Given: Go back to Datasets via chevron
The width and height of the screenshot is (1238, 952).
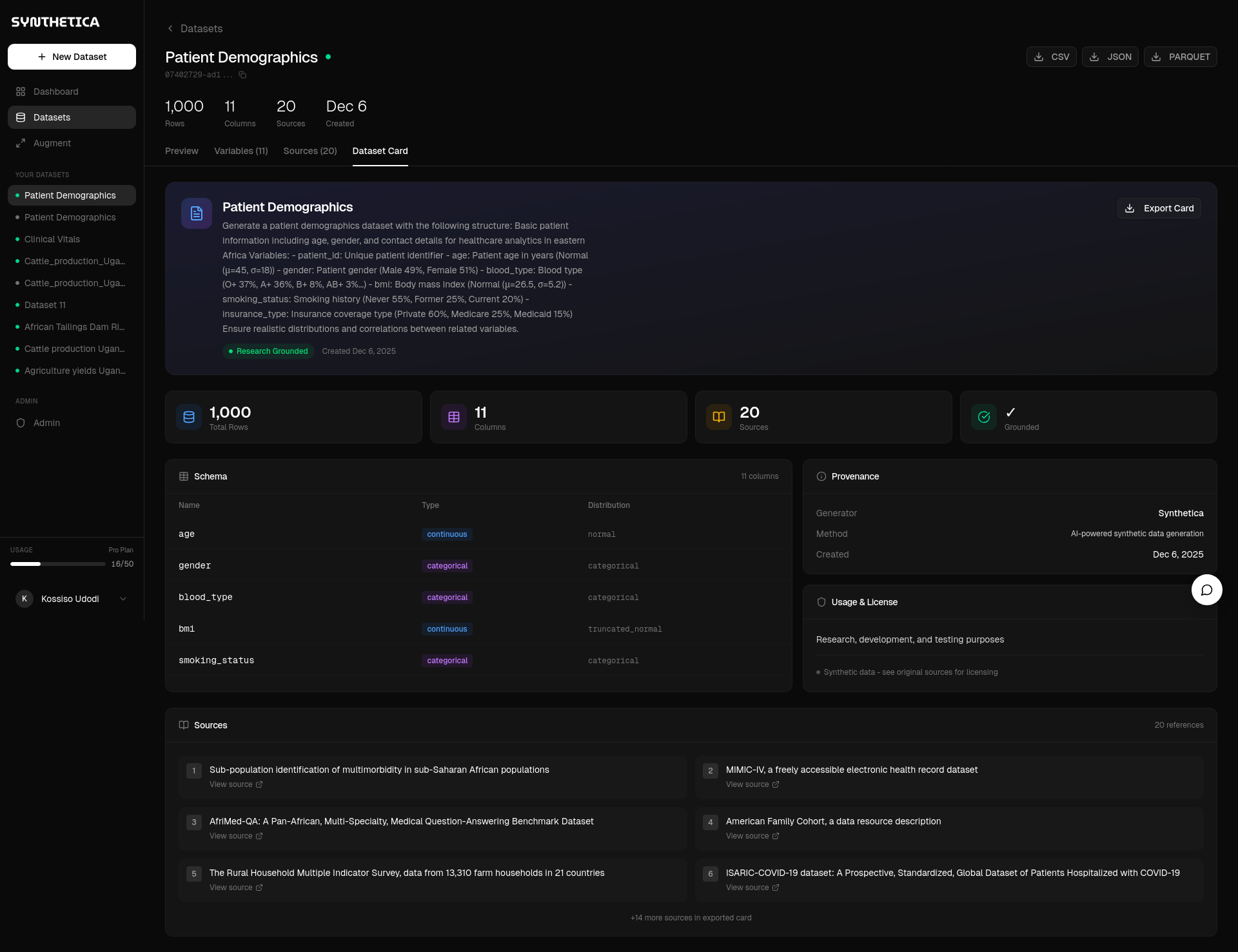Looking at the screenshot, I should tap(170, 28).
